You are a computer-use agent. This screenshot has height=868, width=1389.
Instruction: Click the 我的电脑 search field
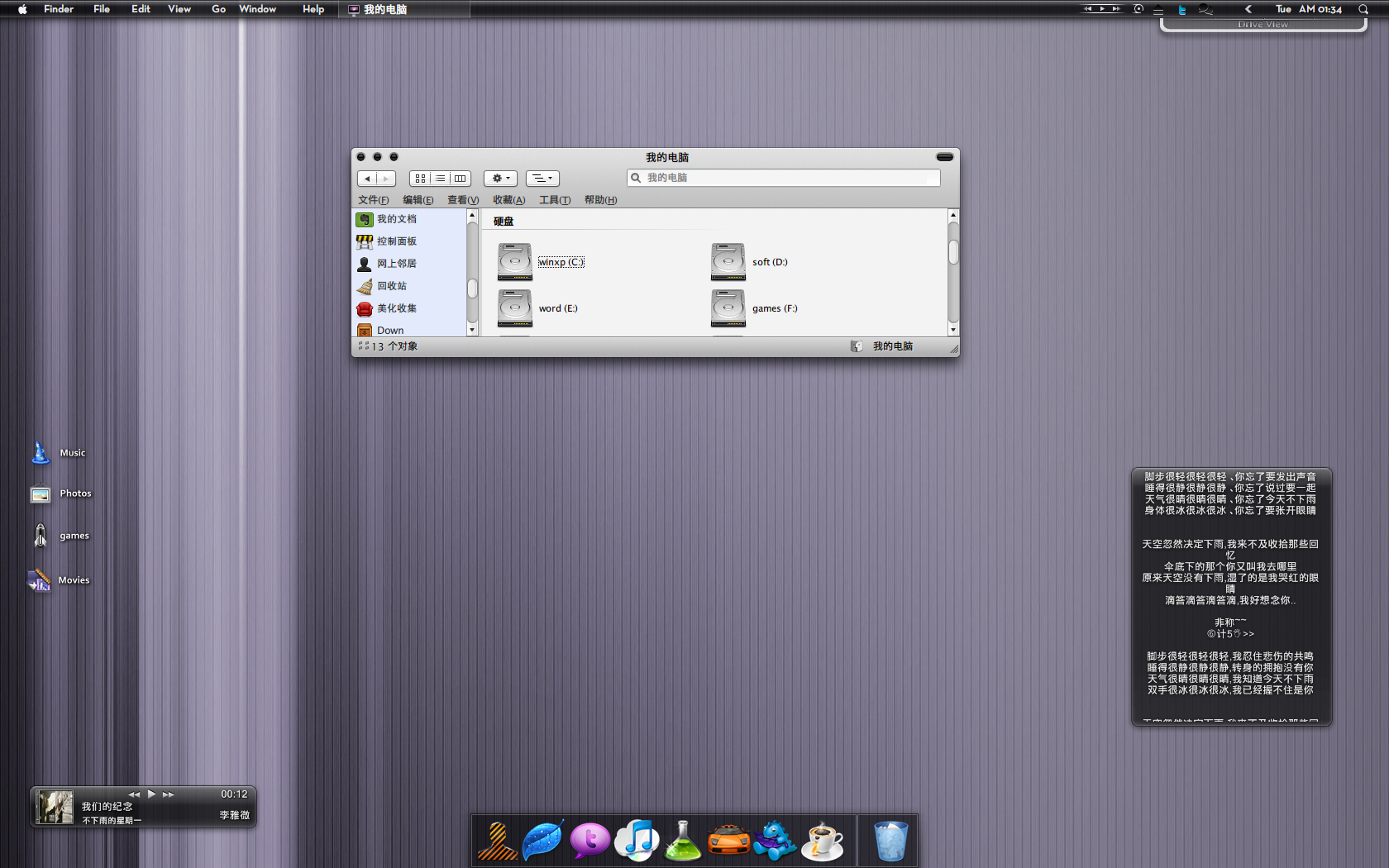(784, 178)
